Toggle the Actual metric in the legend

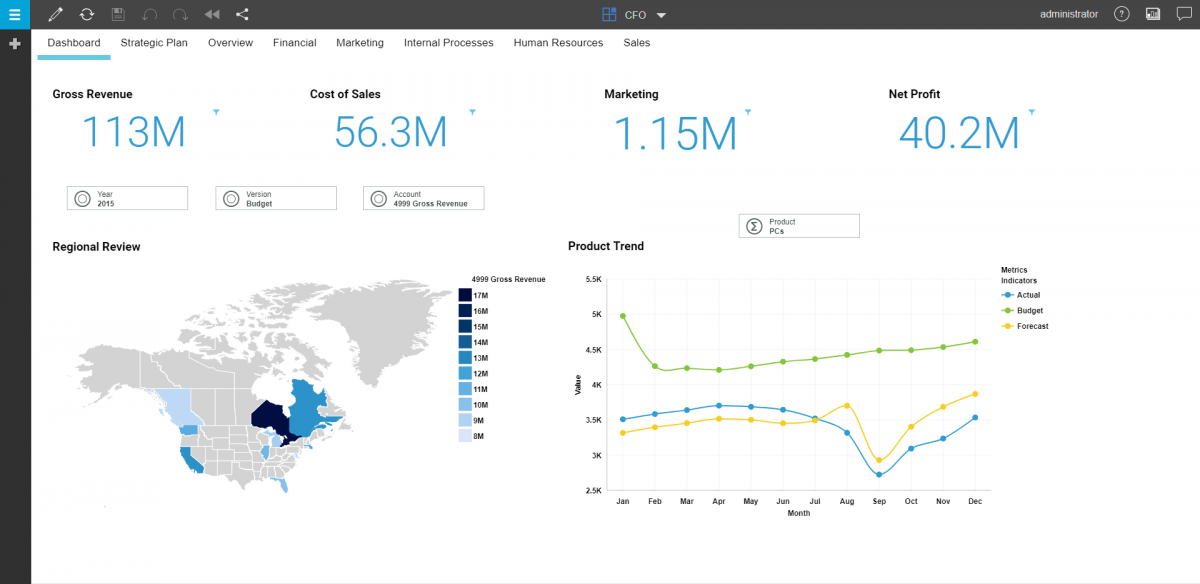[x=1022, y=295]
